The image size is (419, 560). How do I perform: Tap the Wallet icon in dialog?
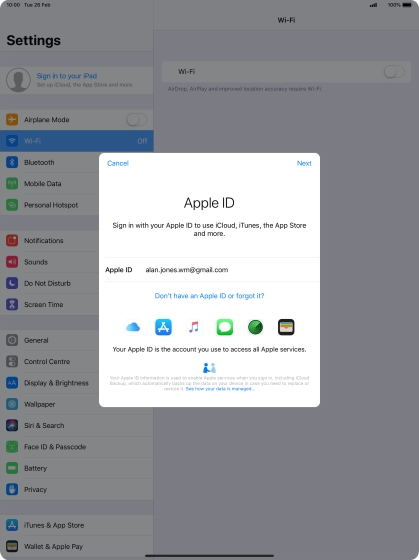coord(286,327)
